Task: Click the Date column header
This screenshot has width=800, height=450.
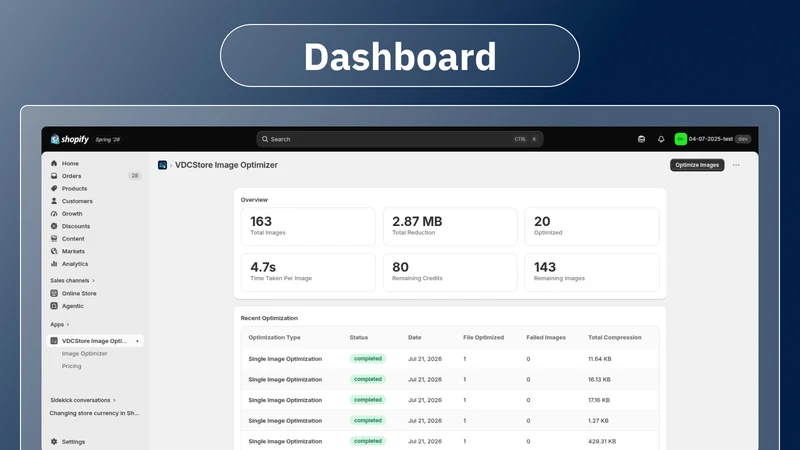Action: point(415,337)
